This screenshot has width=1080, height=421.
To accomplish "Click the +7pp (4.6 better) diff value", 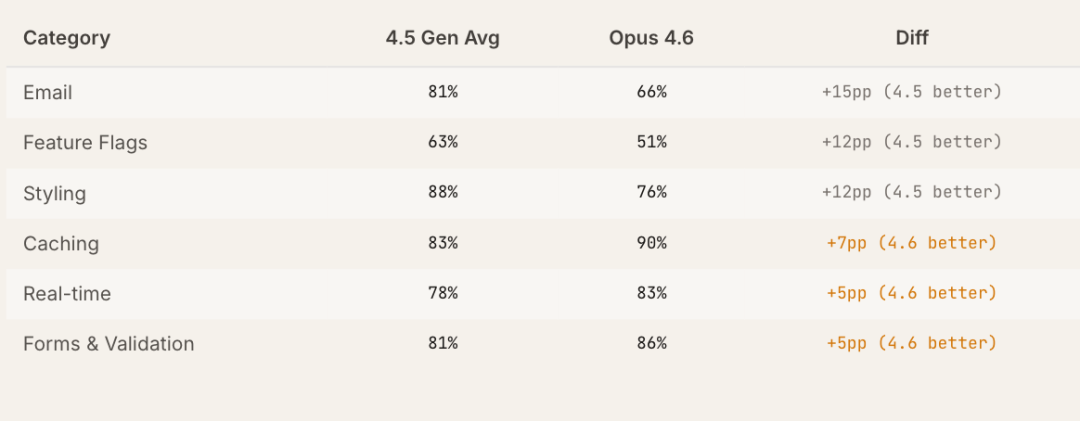I will click(911, 243).
